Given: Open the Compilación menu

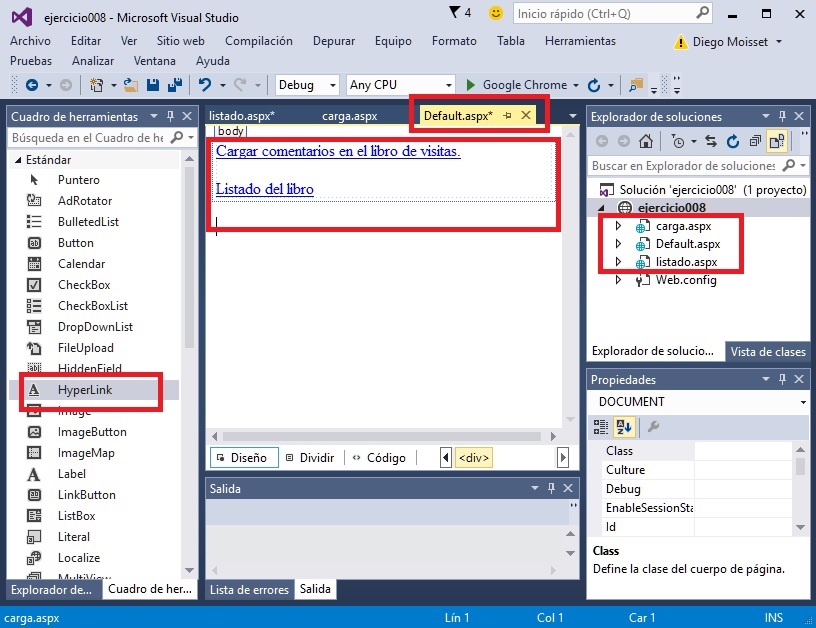Looking at the screenshot, I should (x=259, y=41).
